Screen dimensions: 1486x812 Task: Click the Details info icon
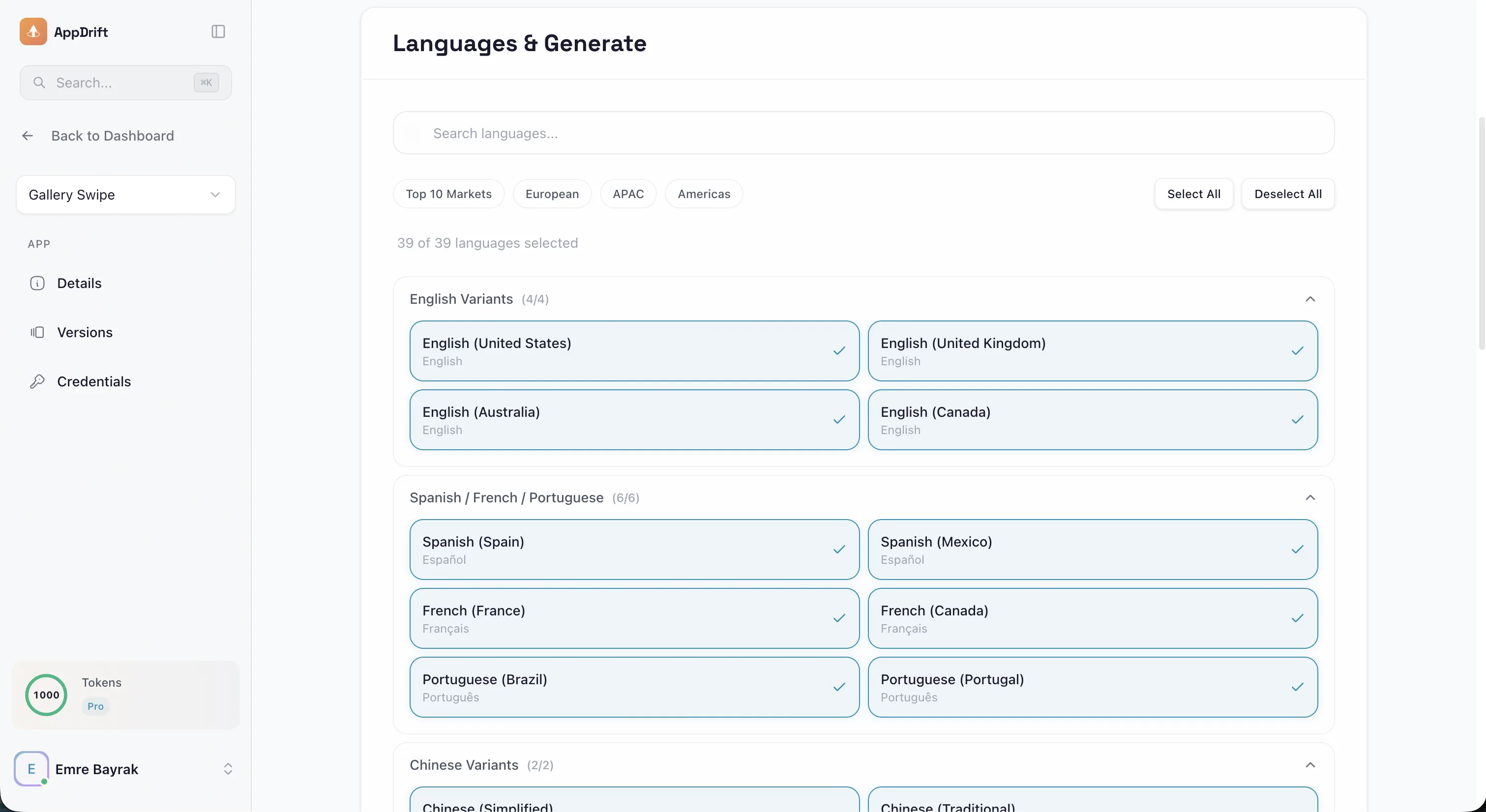pos(37,283)
